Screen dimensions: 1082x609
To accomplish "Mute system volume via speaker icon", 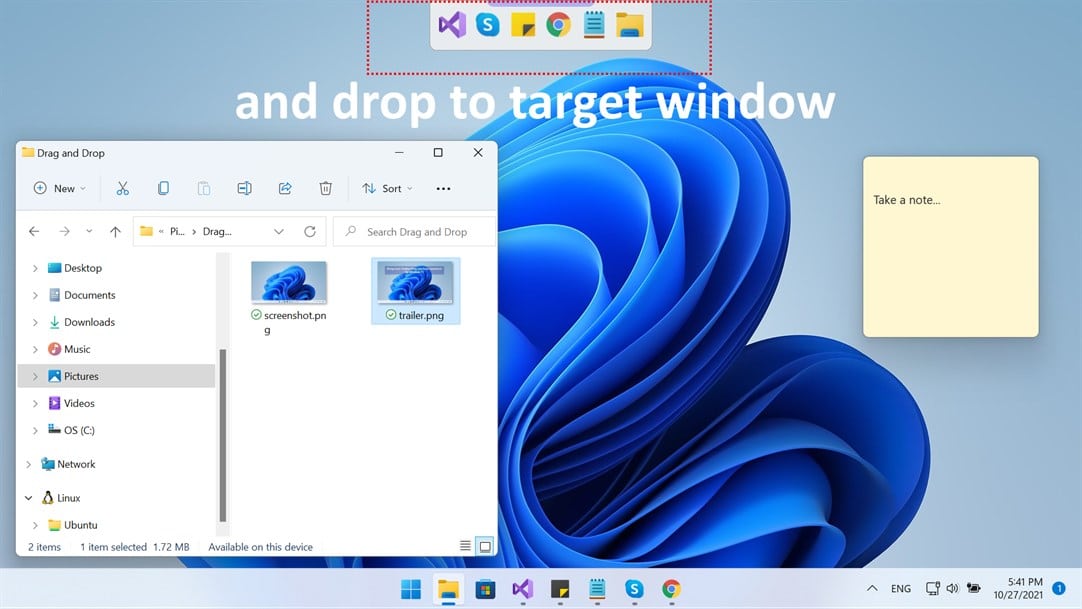I will point(951,588).
